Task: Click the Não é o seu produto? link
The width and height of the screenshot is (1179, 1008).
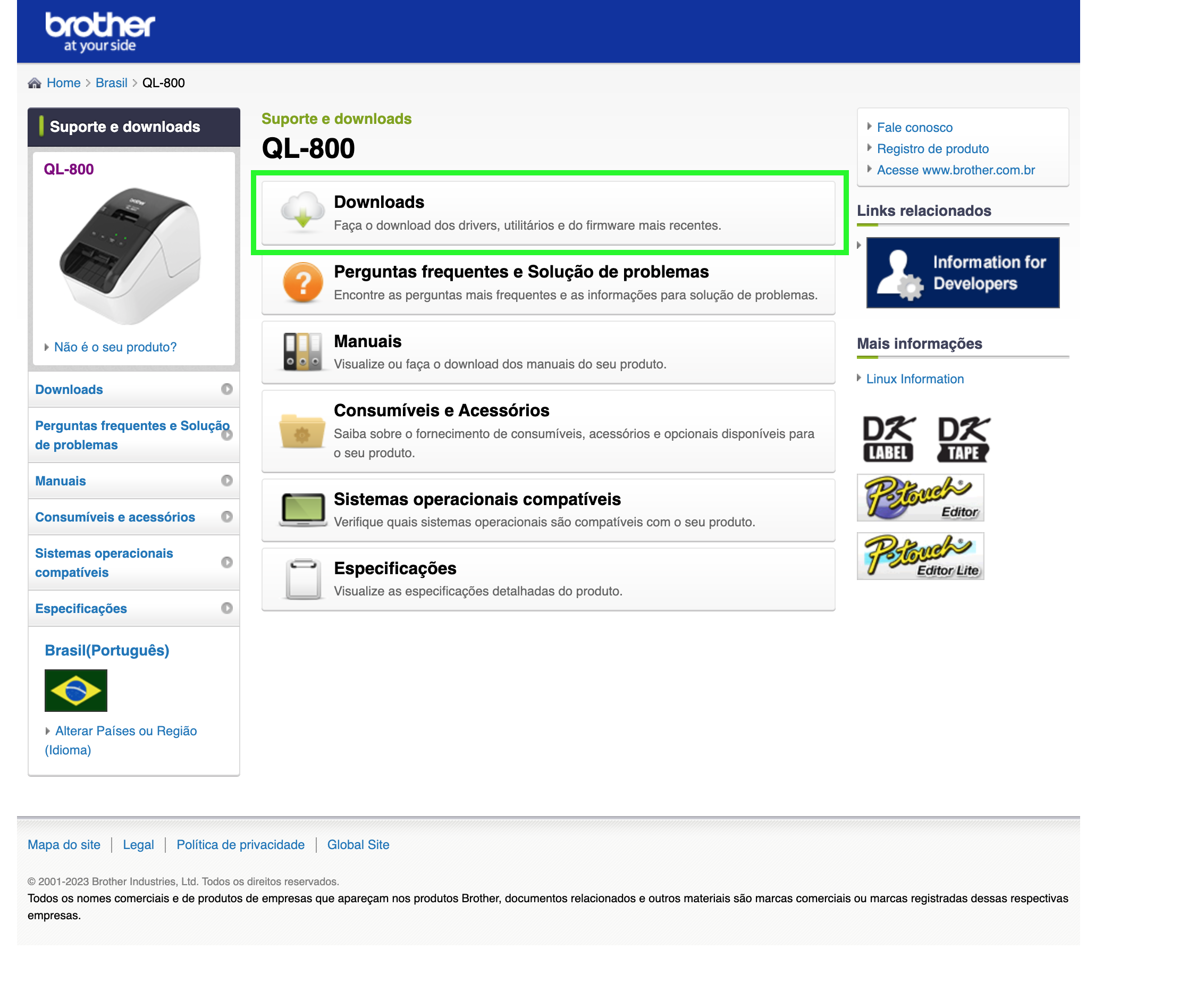Action: (115, 347)
